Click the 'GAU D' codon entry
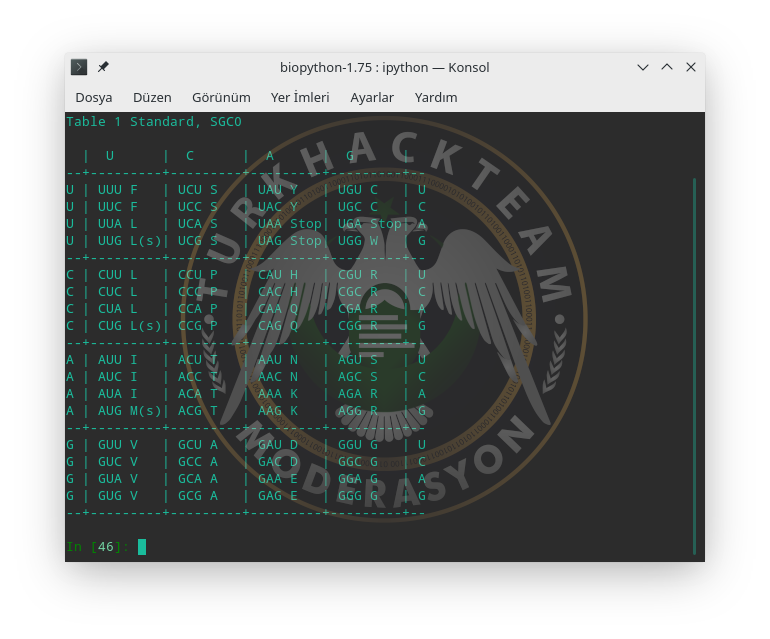Image resolution: width=770 pixels, height=639 pixels. (278, 445)
